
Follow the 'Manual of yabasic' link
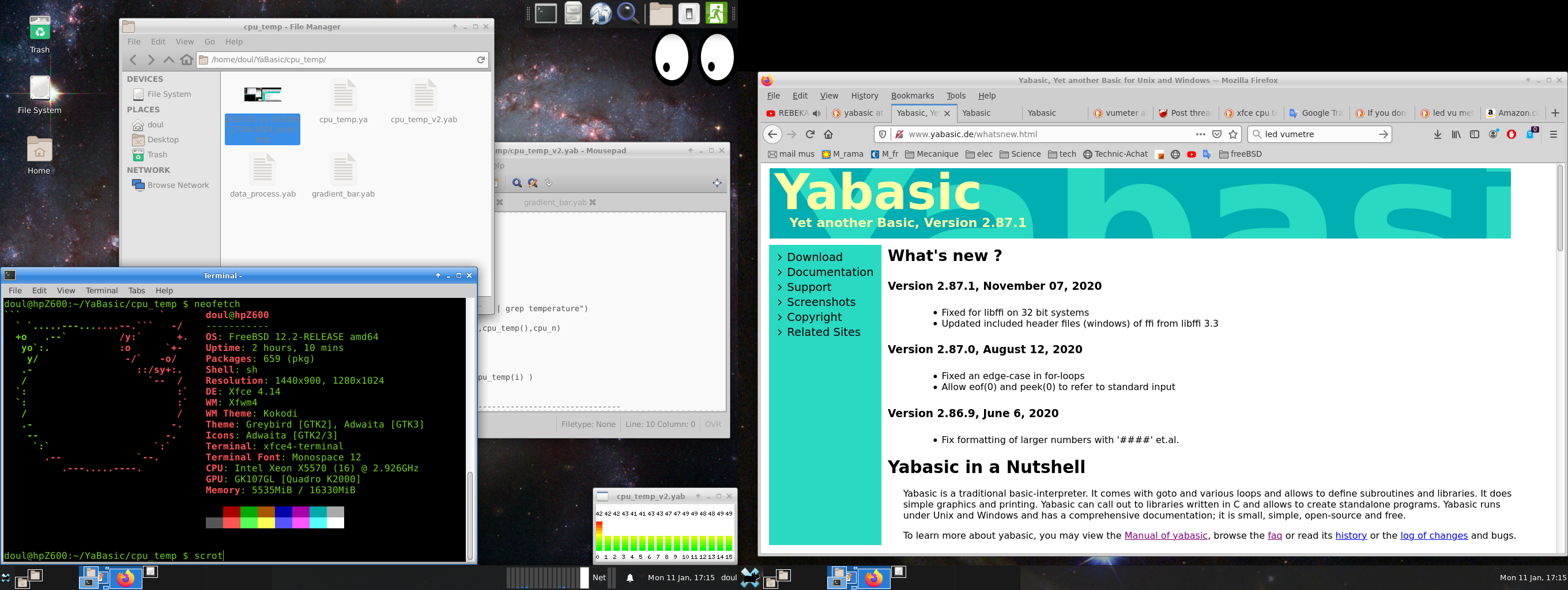coord(1166,535)
